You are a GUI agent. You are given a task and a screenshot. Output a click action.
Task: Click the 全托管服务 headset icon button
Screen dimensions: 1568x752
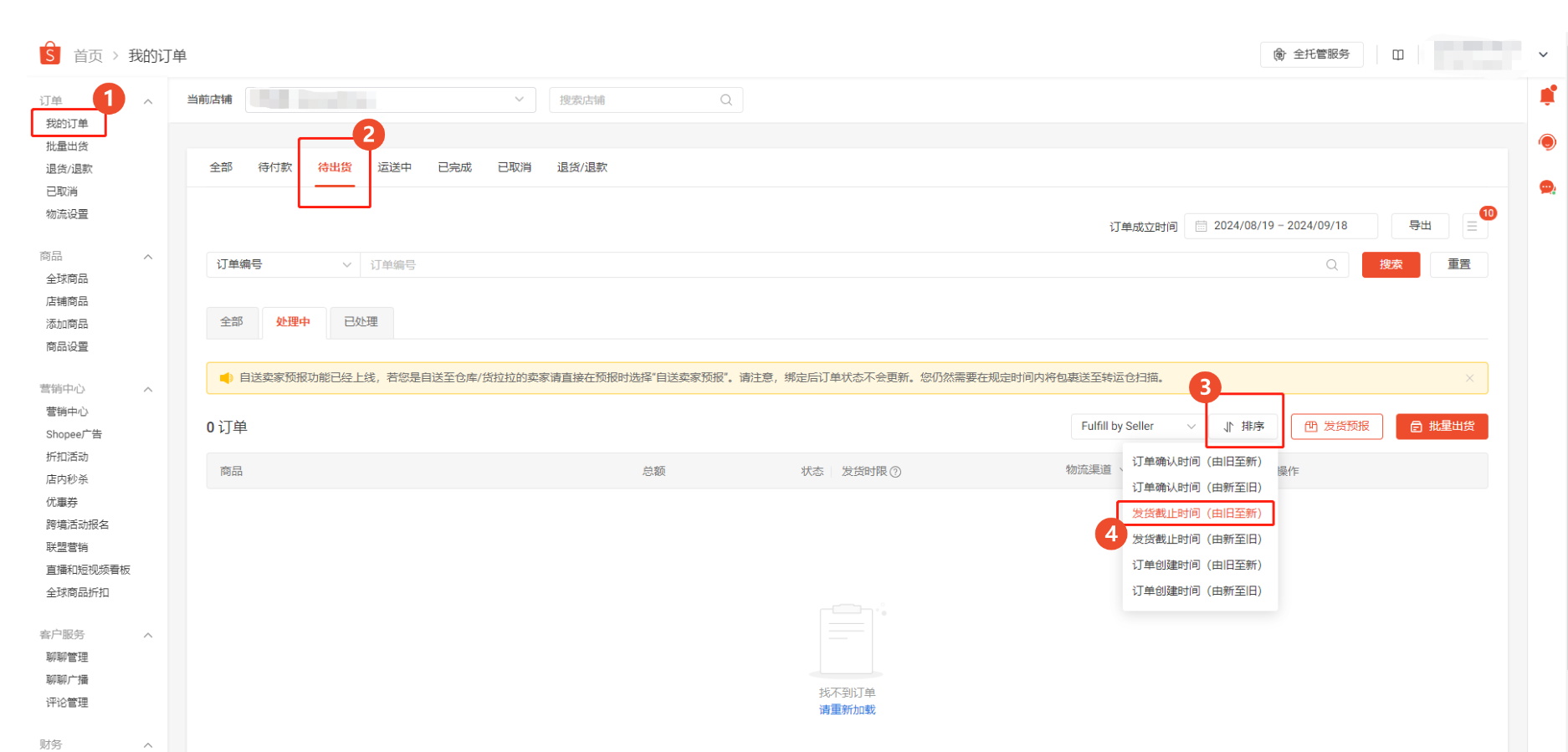(1311, 54)
